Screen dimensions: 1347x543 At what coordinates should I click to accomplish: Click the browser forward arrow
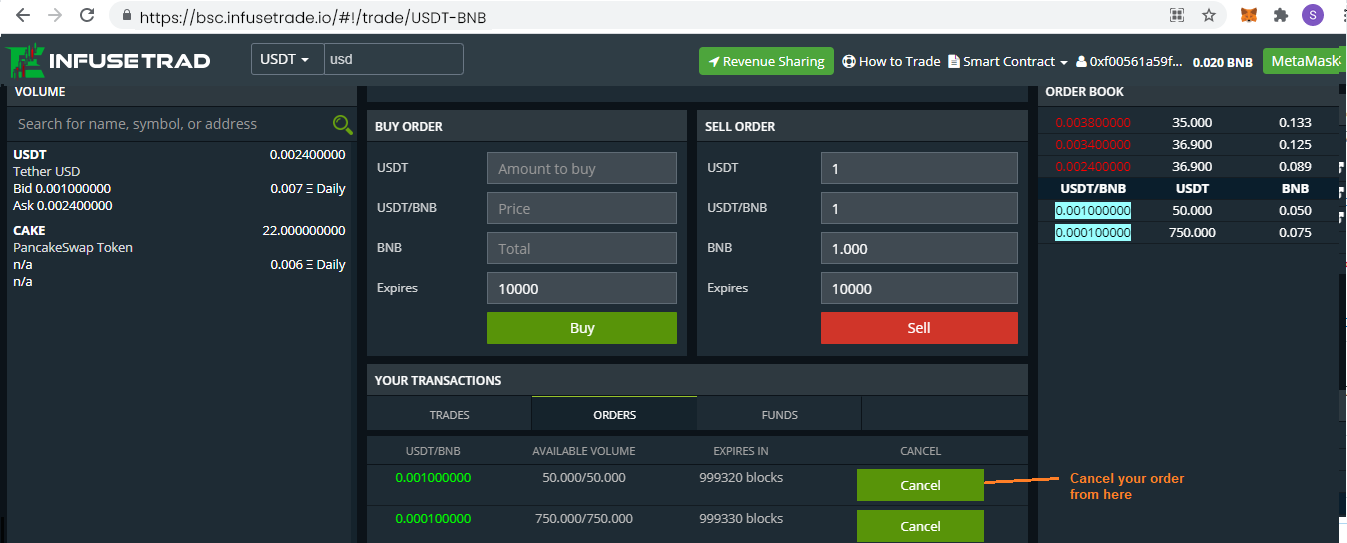click(54, 16)
